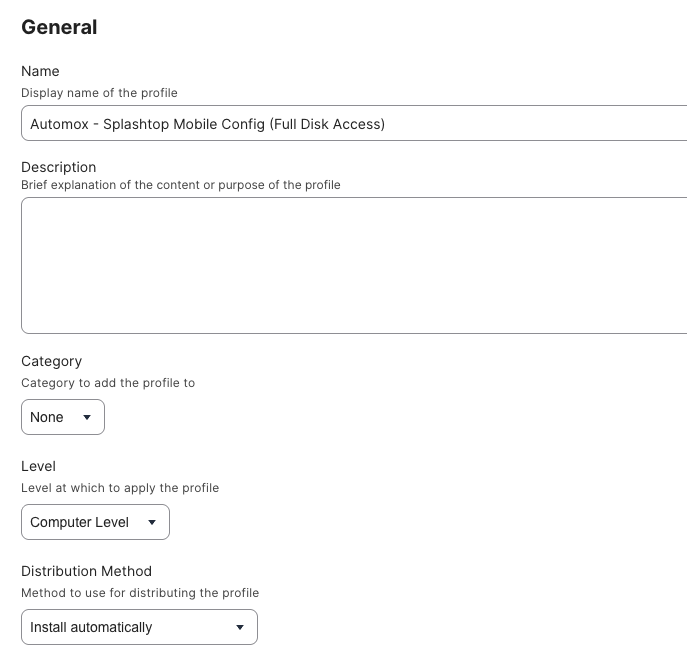The image size is (687, 661).
Task: Click the 'Brief explanation of the content' hint
Action: 180,185
